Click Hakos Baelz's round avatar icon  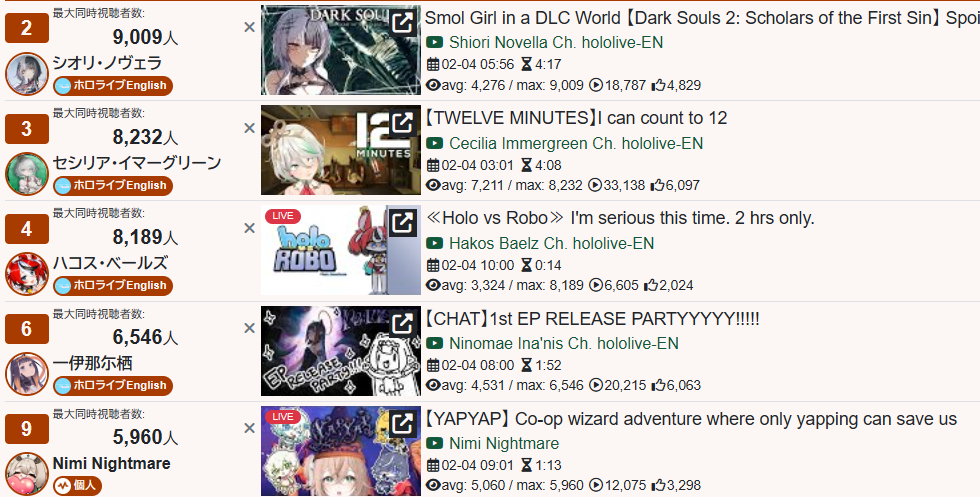pyautogui.click(x=27, y=274)
